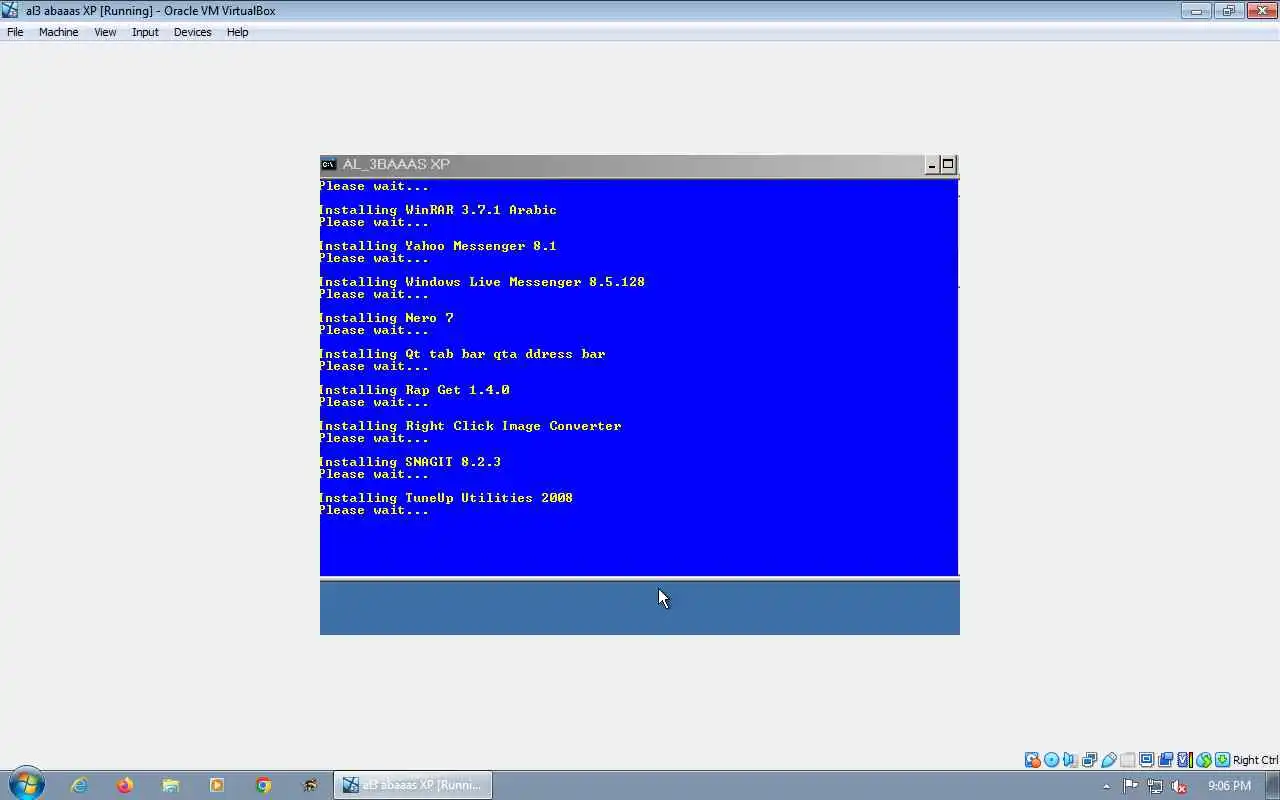Viewport: 1280px width, 800px height.
Task: Click 'Installing TuneUp Utilities 2008' line
Action: point(446,498)
